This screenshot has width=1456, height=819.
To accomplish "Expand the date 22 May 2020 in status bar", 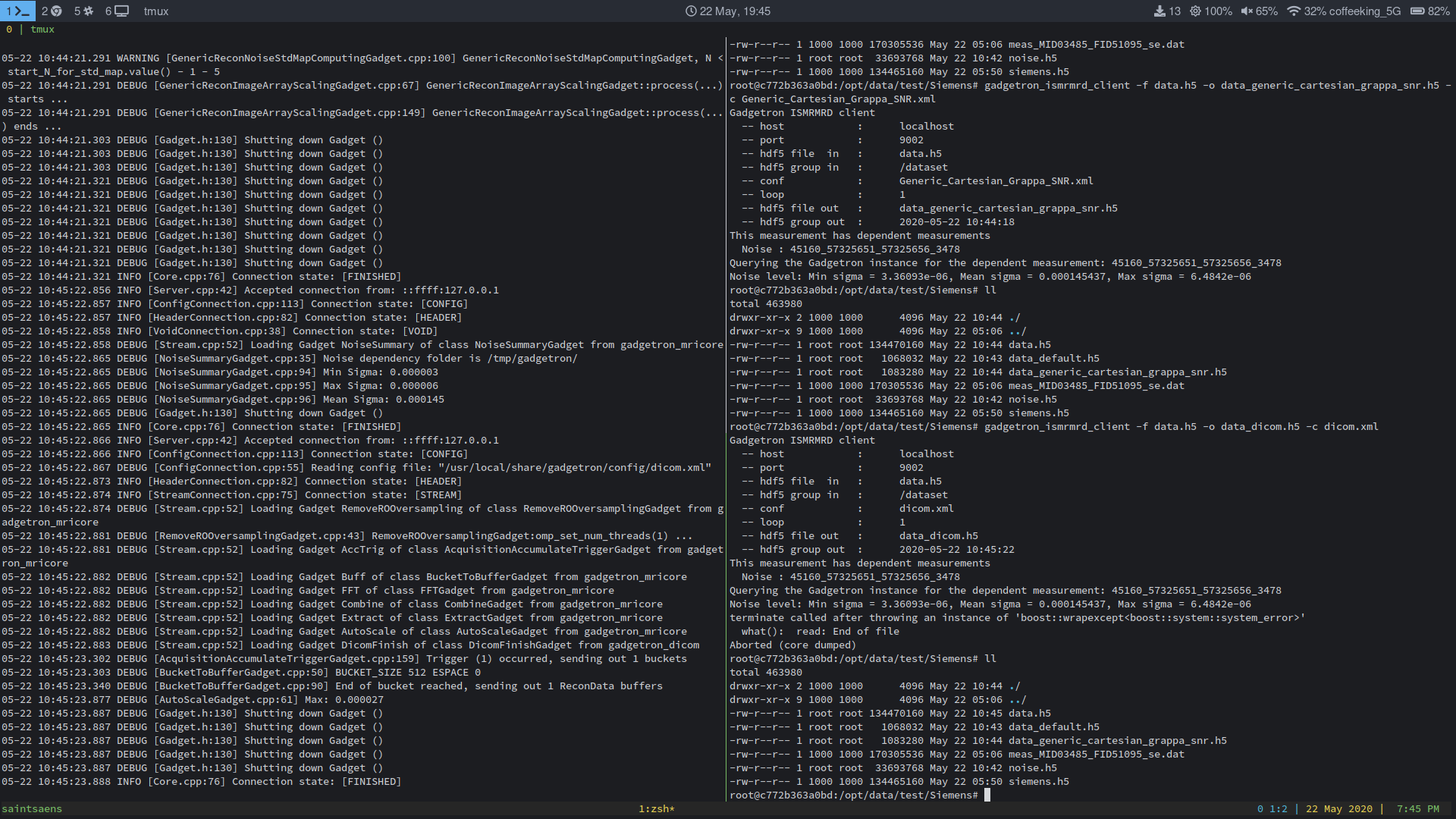I will point(1338,808).
